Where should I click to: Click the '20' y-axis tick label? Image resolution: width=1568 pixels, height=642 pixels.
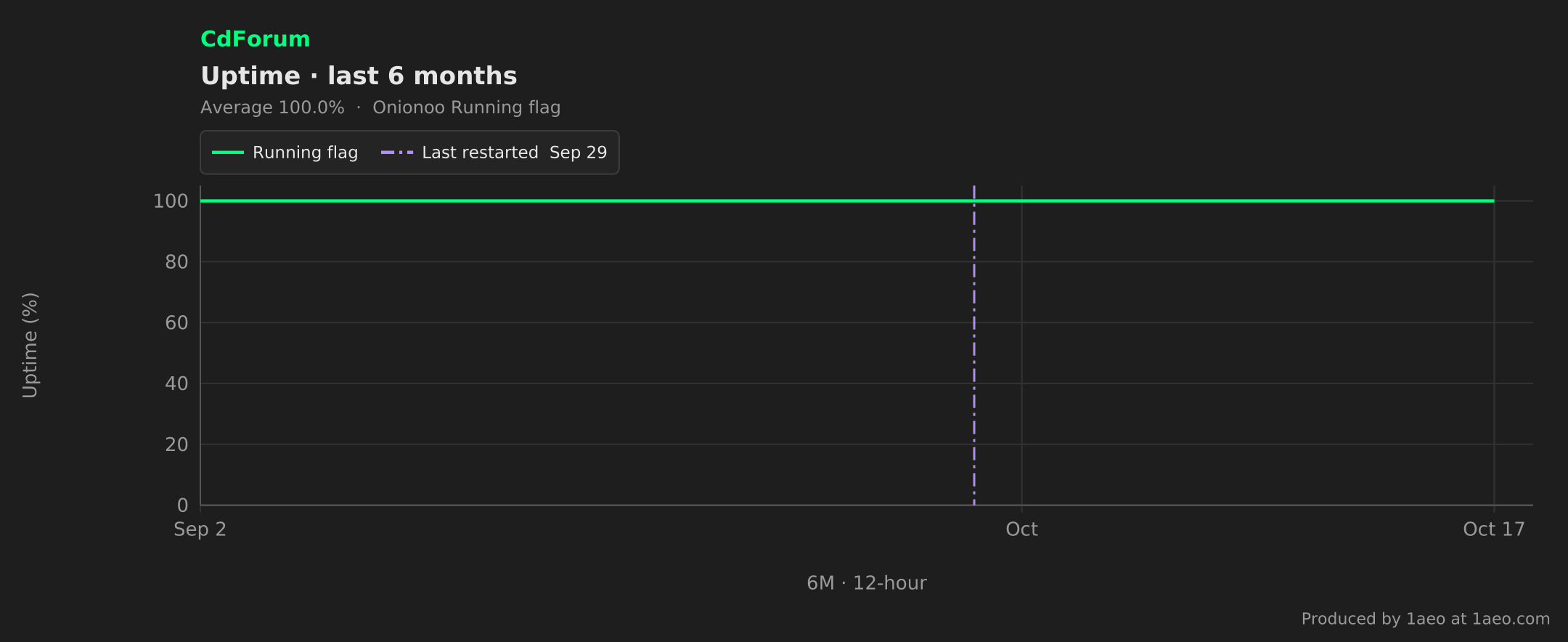coord(176,444)
